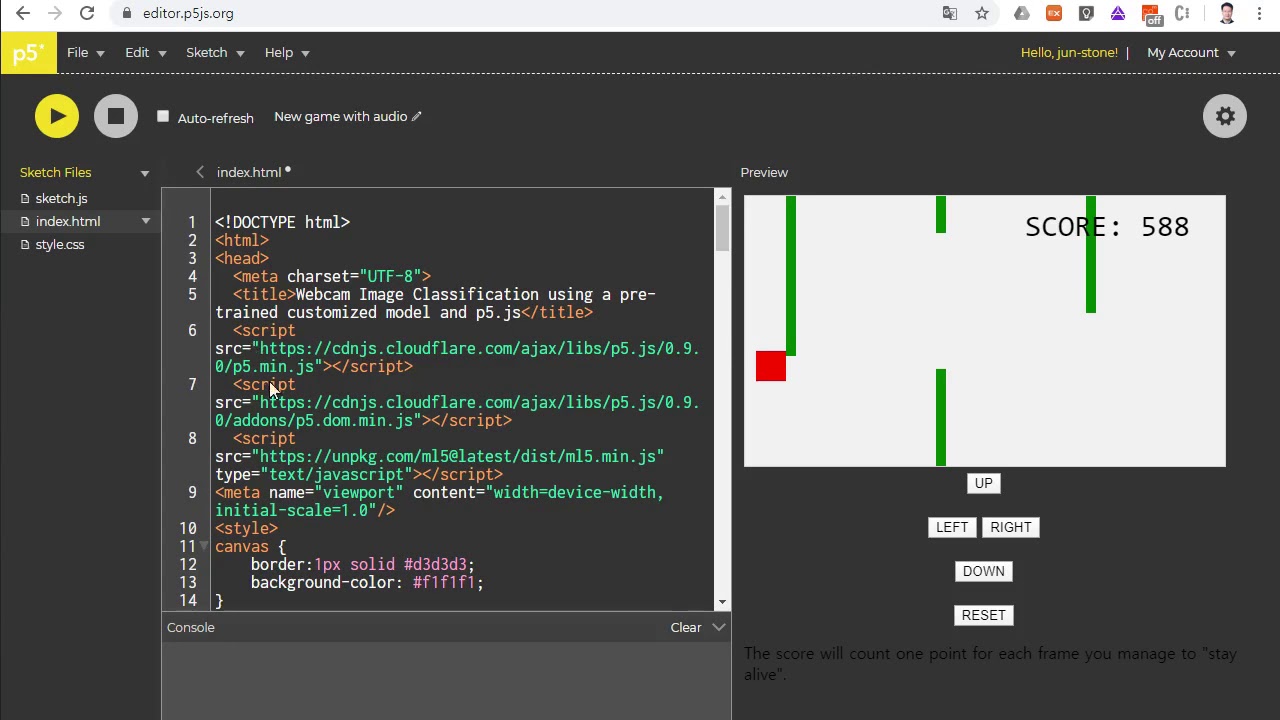Image resolution: width=1280 pixels, height=720 pixels.
Task: Open the My Account dropdown
Action: coord(1191,53)
